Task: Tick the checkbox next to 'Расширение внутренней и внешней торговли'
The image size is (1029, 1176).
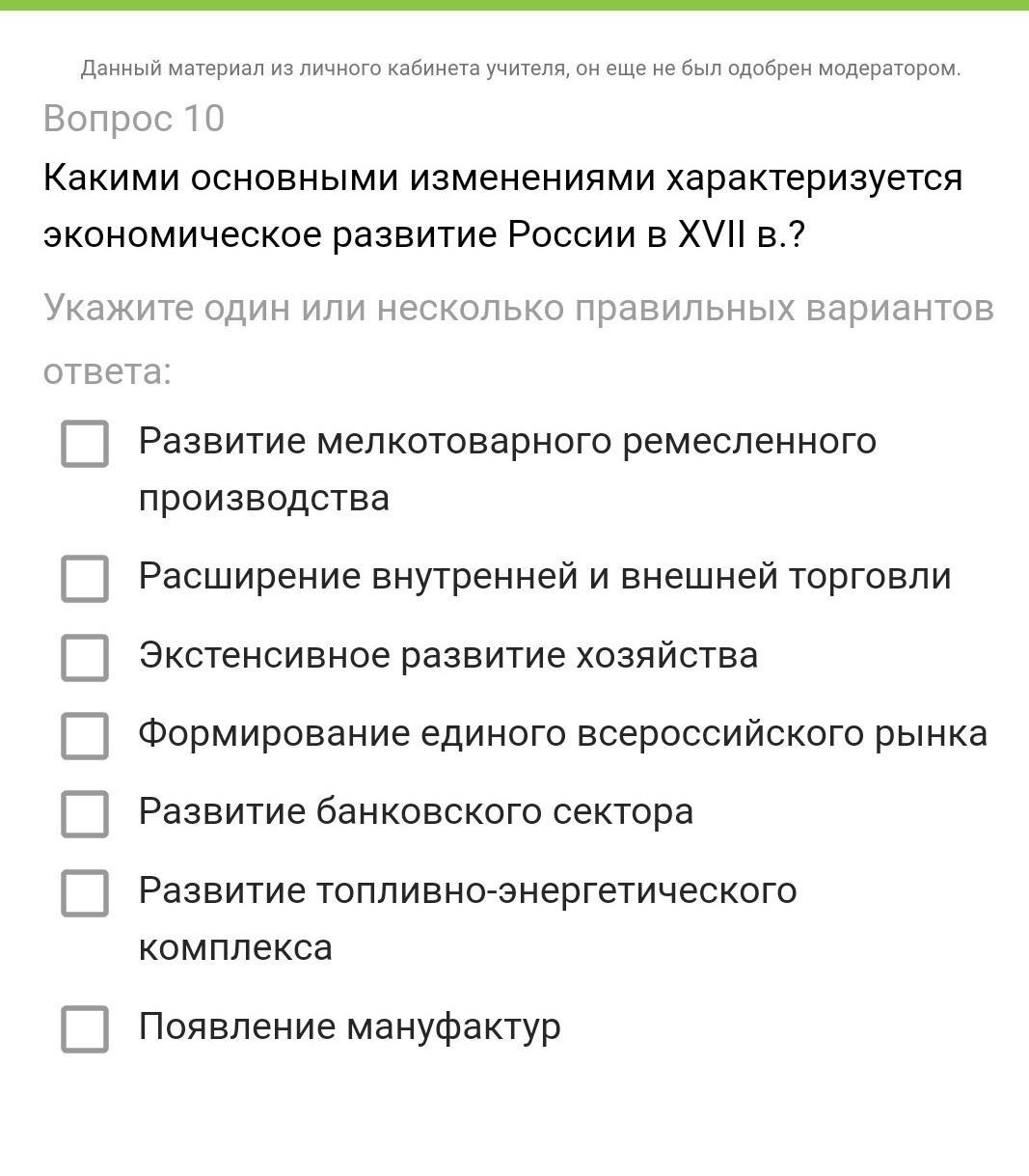Action: pos(85,578)
